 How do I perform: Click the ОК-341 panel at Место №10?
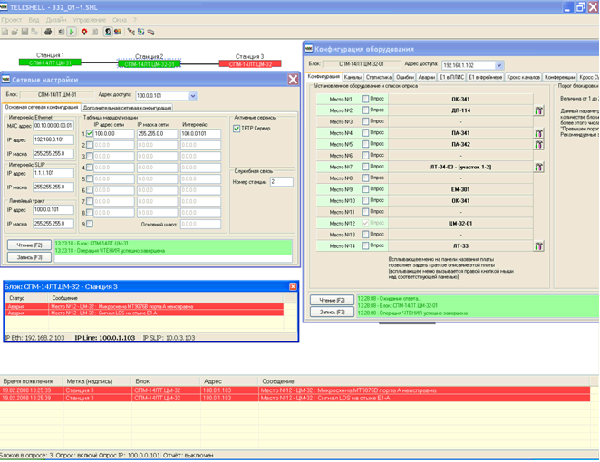[x=461, y=201]
